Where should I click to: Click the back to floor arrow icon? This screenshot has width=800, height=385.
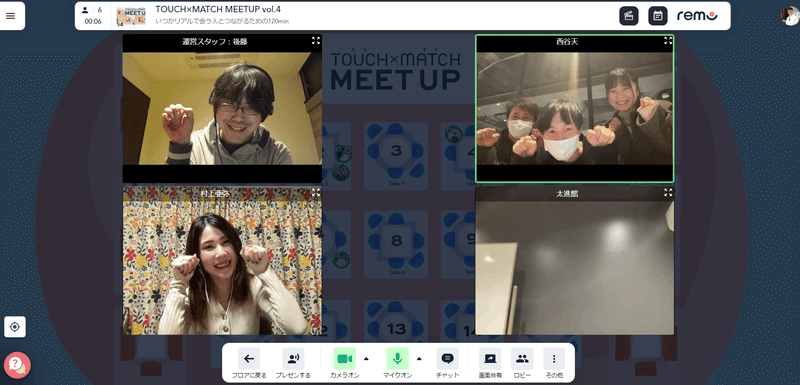(x=248, y=359)
